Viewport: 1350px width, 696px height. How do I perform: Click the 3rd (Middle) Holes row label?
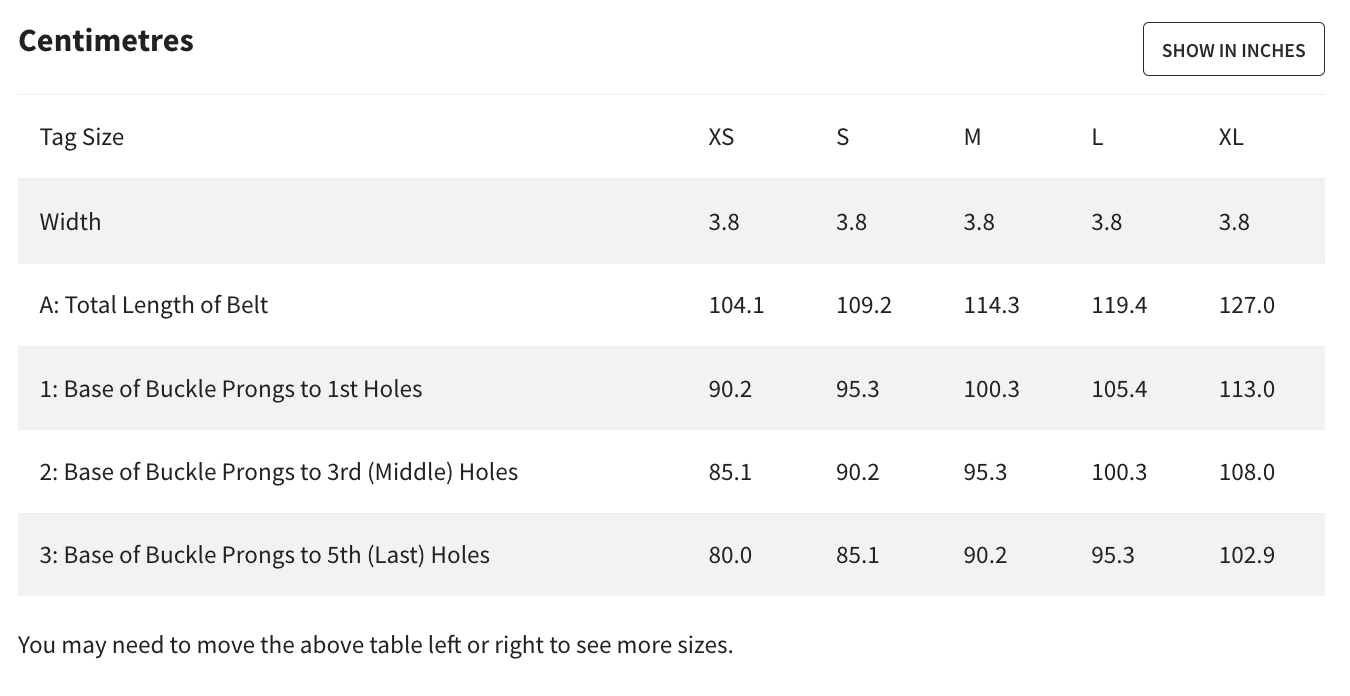pos(279,471)
